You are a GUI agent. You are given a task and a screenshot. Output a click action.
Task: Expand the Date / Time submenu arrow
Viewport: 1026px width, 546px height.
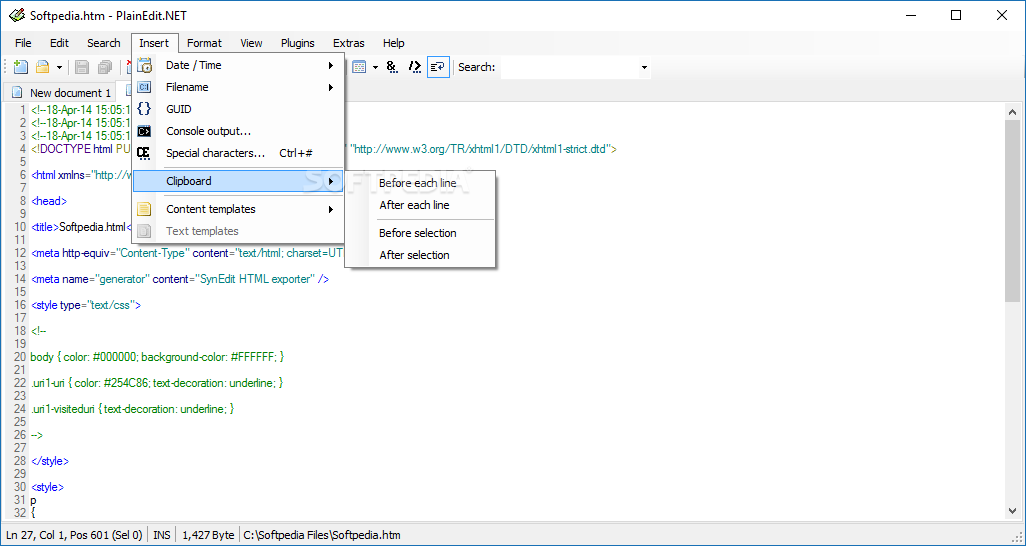click(x=331, y=65)
